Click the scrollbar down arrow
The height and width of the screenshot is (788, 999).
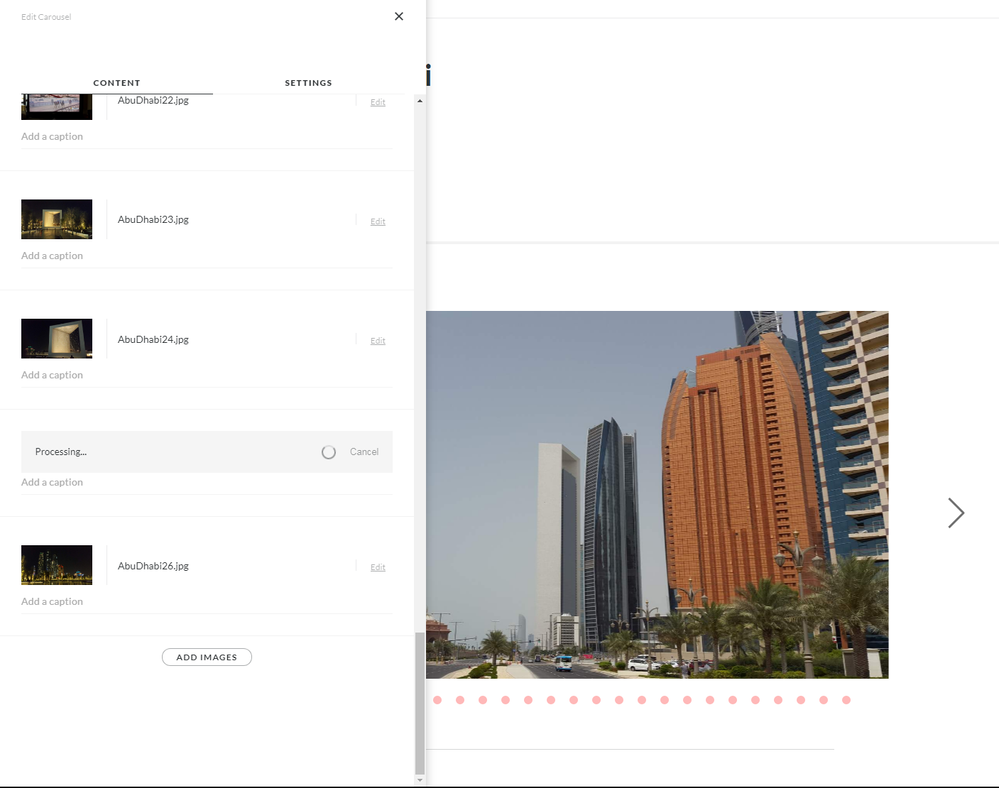pyautogui.click(x=419, y=780)
